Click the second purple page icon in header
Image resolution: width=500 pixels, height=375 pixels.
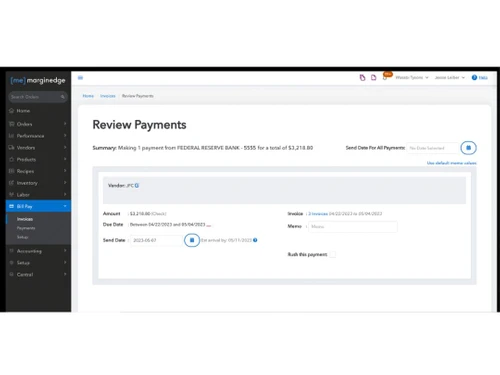(374, 78)
